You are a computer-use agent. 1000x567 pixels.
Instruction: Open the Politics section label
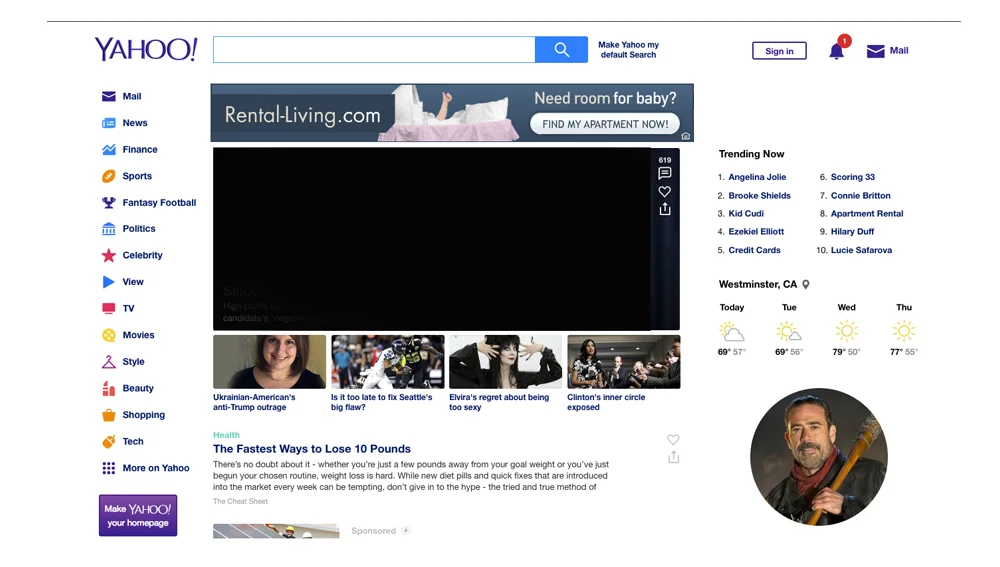point(139,229)
